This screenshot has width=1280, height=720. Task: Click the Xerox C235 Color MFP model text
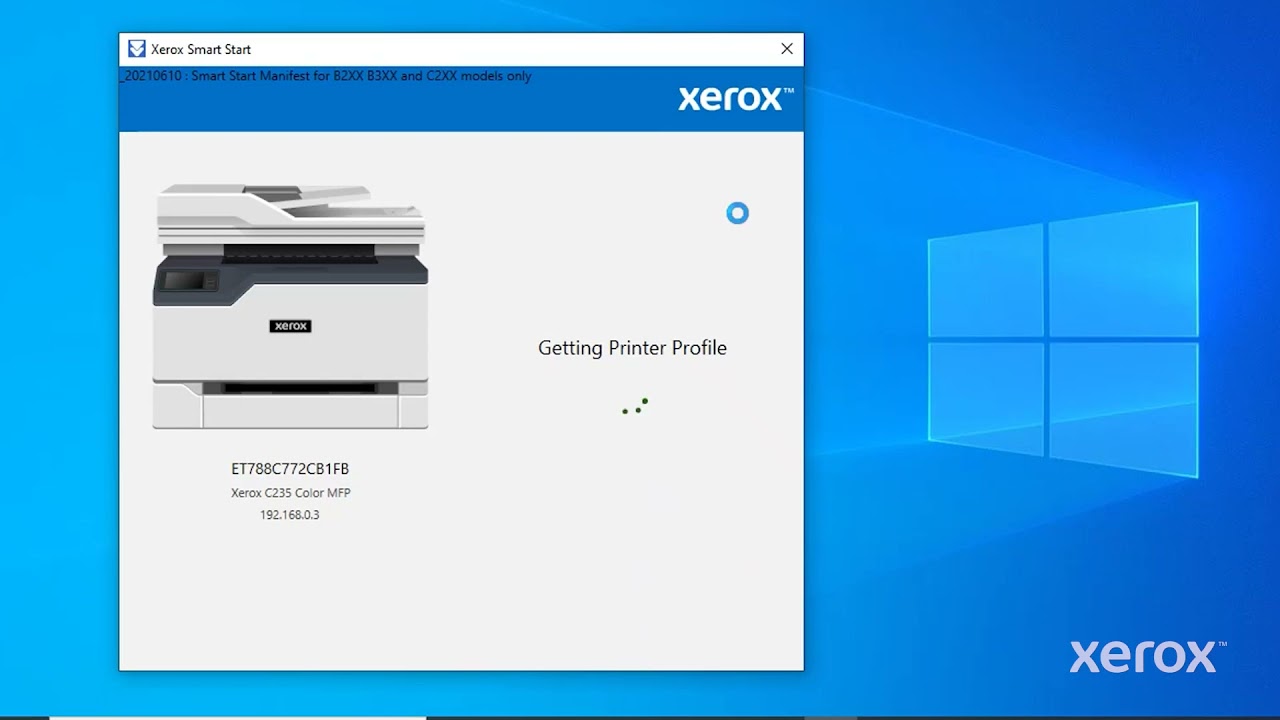[290, 493]
